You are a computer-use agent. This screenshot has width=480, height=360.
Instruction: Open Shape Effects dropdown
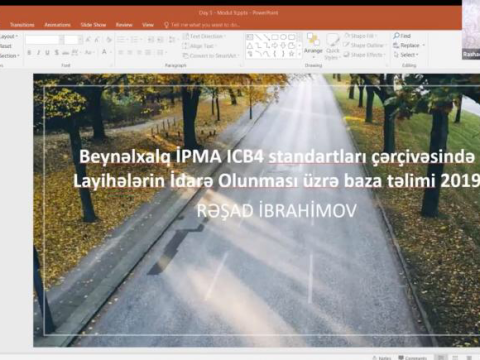pyautogui.click(x=364, y=54)
